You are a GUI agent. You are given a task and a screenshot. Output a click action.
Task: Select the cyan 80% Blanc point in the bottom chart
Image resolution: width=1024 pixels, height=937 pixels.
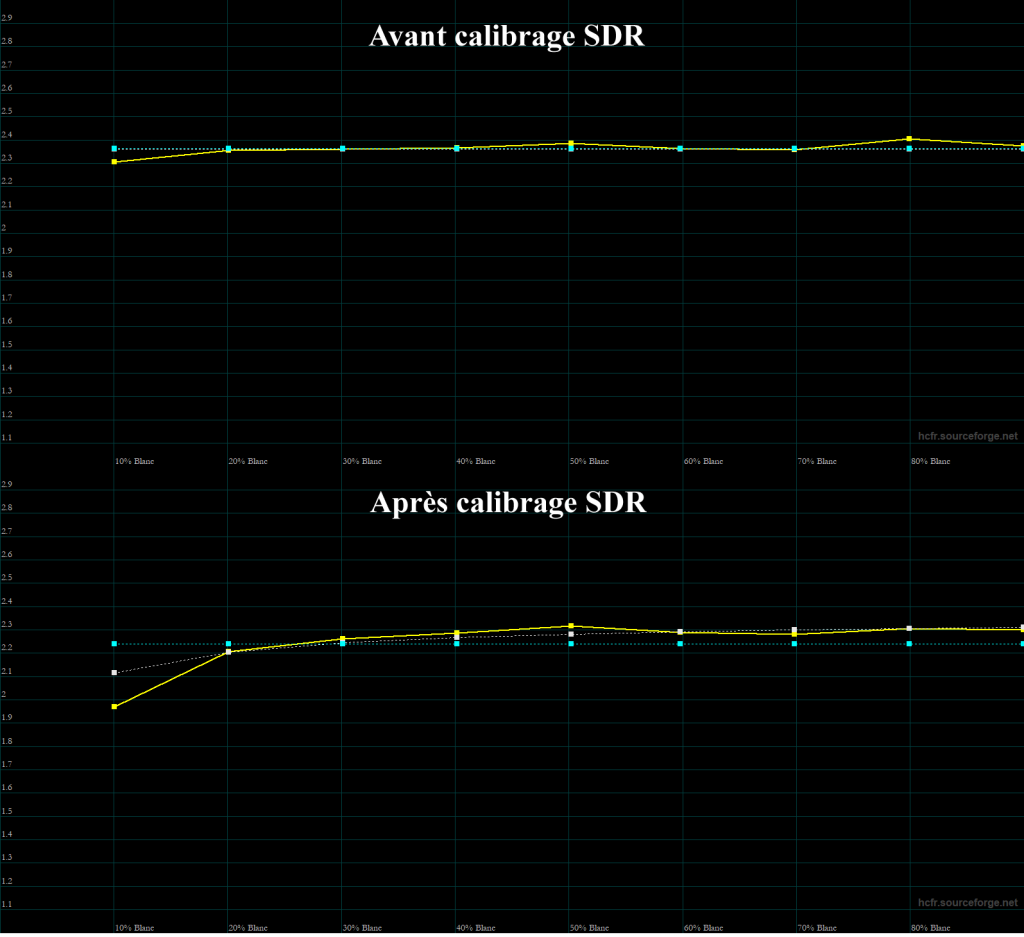click(909, 644)
